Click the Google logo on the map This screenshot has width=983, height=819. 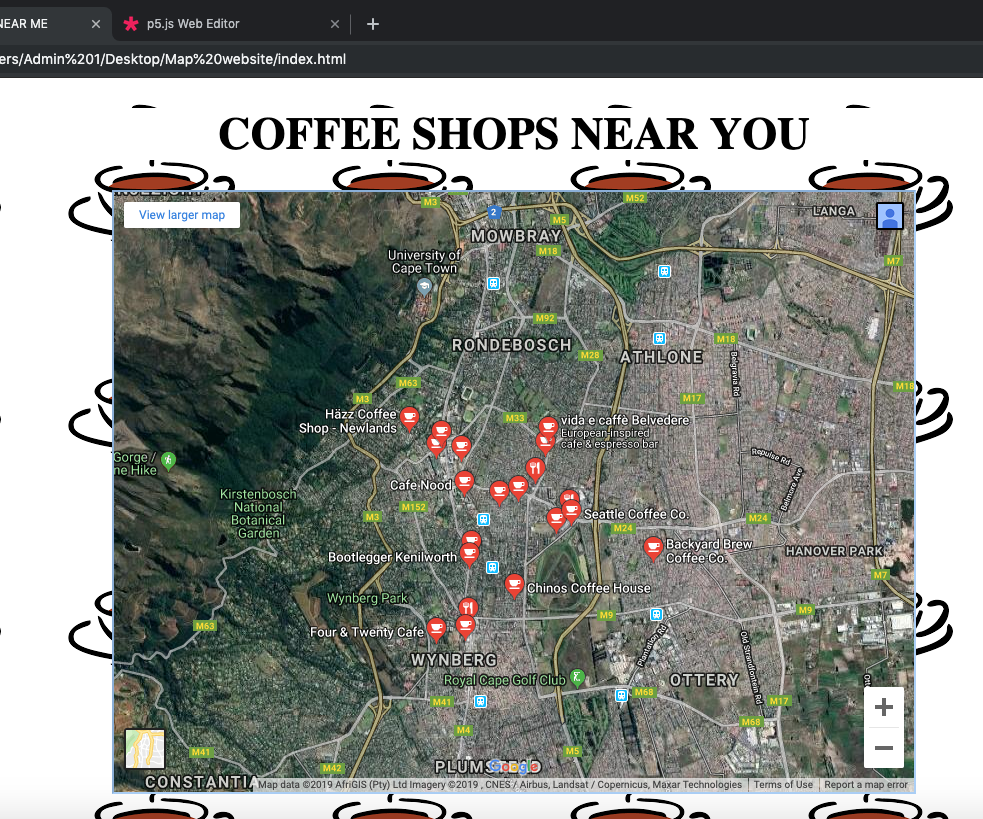point(514,765)
